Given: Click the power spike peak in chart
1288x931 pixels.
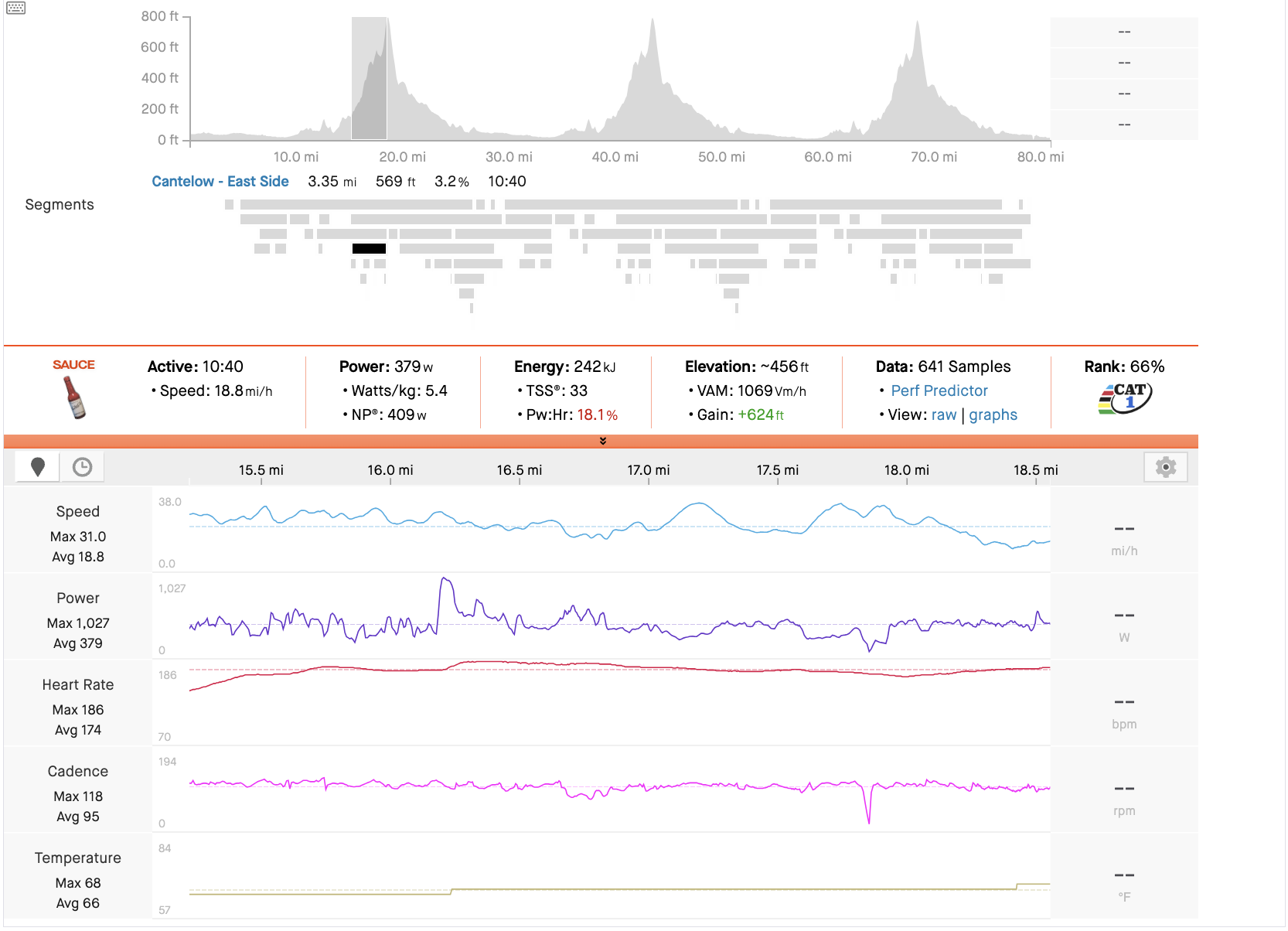Looking at the screenshot, I should tap(445, 579).
